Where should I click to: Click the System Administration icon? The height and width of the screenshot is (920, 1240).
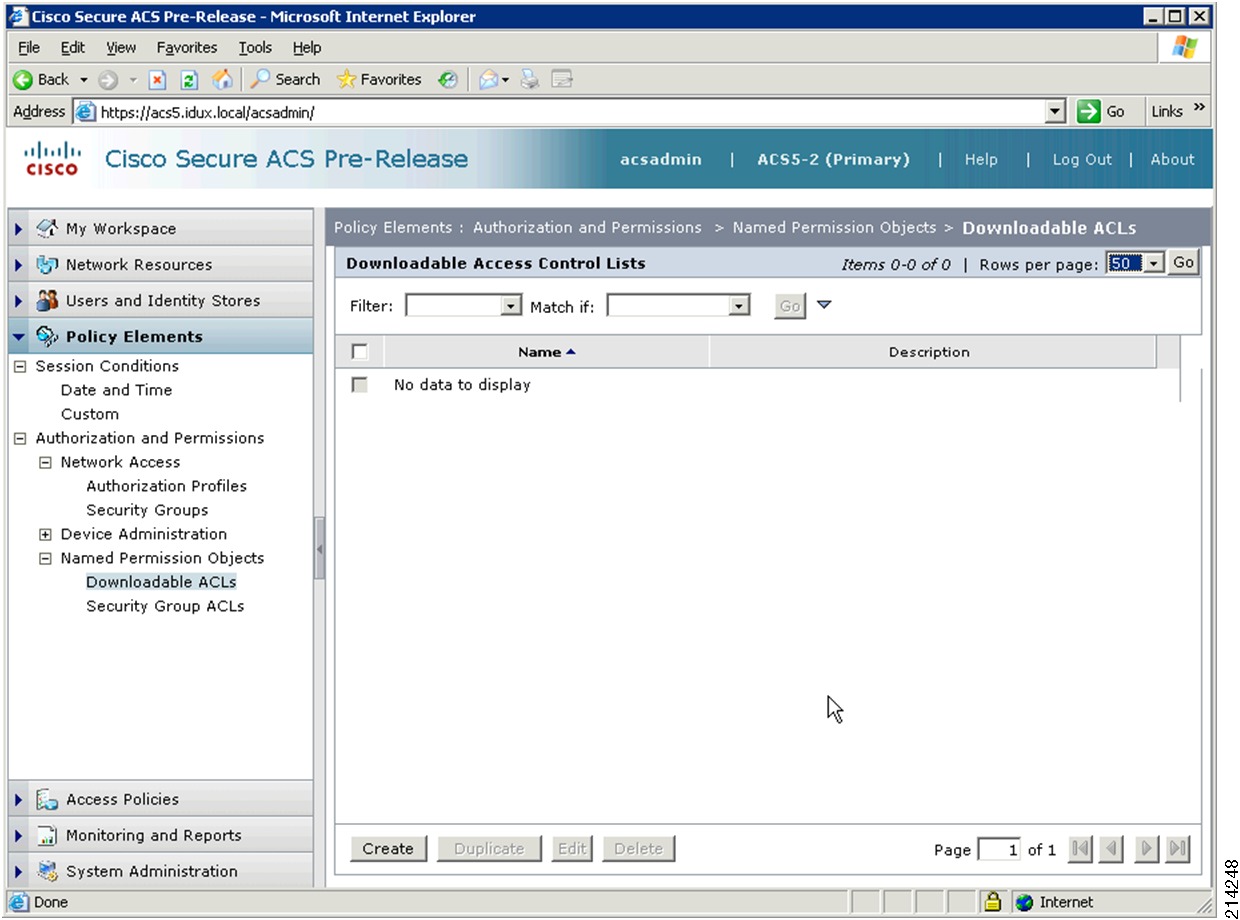tap(47, 872)
